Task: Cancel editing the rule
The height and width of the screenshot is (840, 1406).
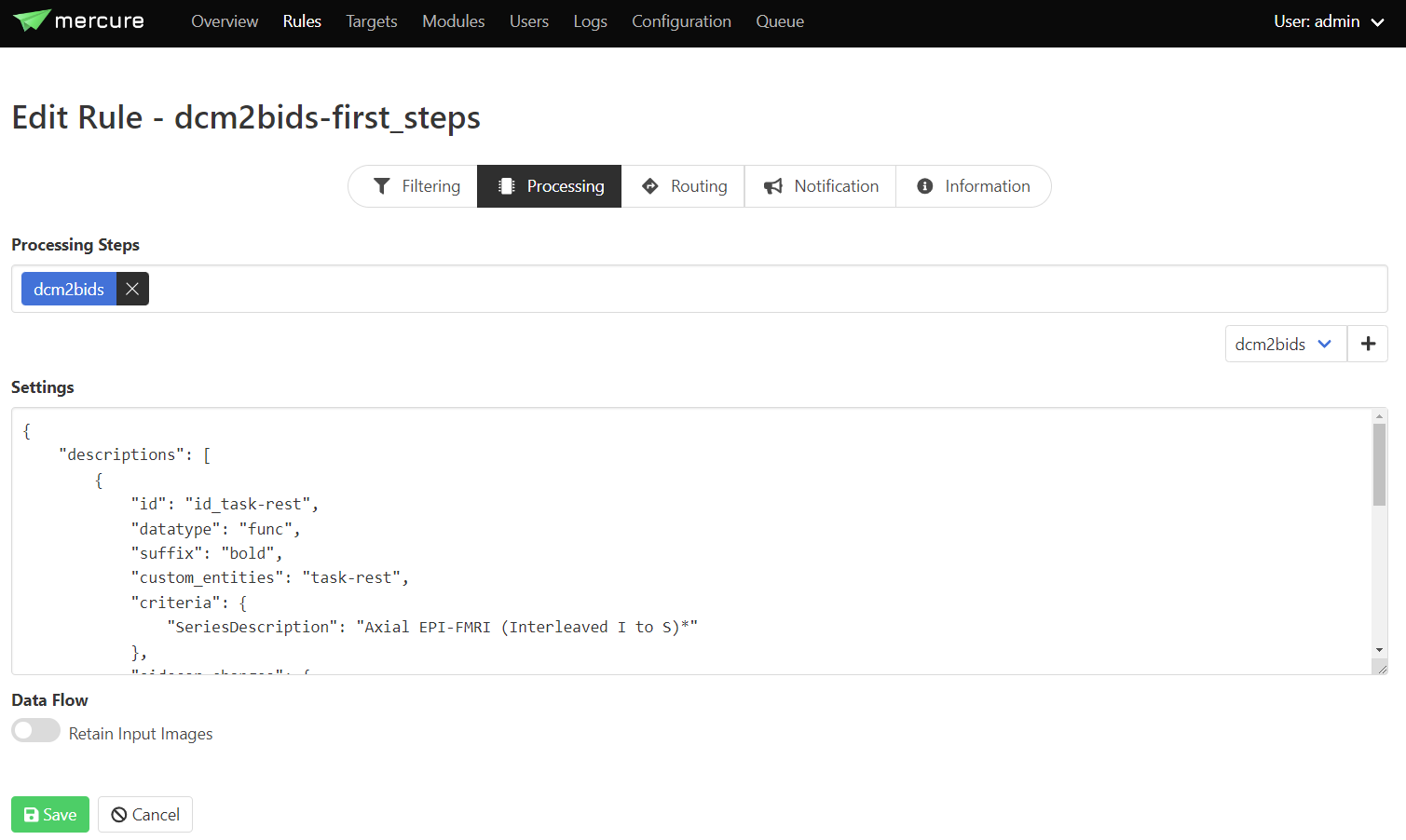Action: point(145,814)
